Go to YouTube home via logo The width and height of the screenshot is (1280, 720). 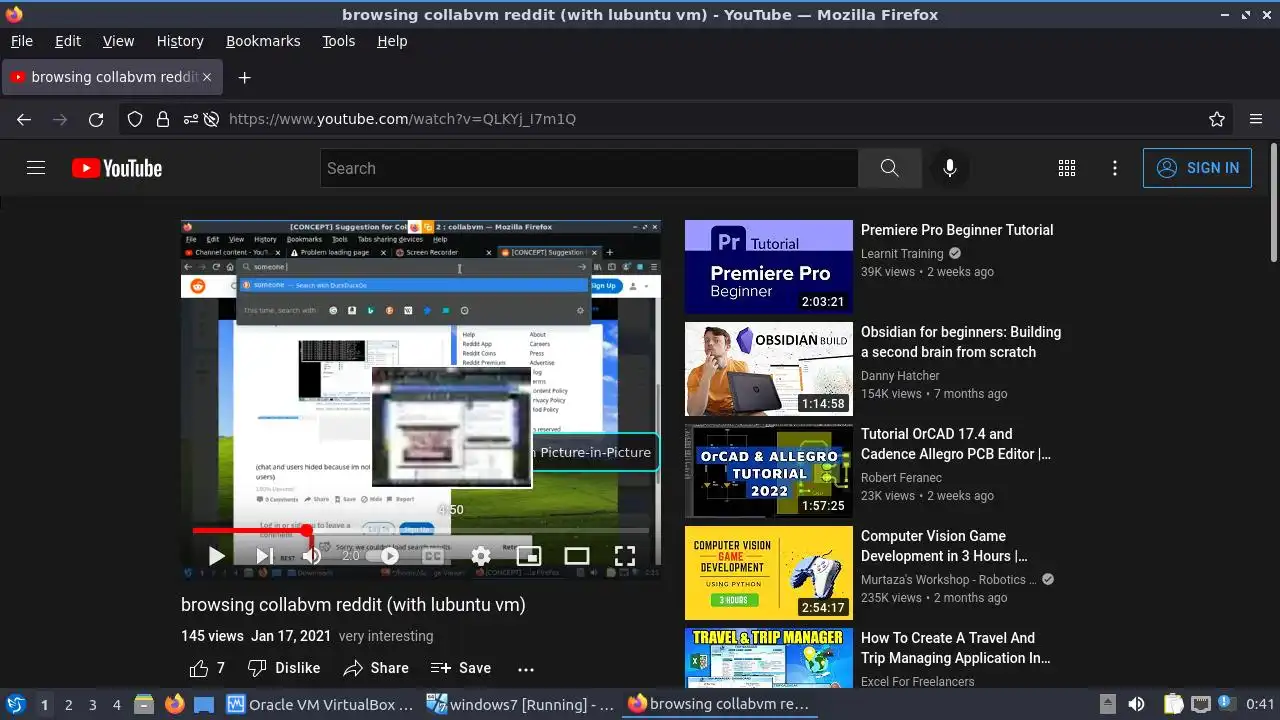(x=117, y=168)
